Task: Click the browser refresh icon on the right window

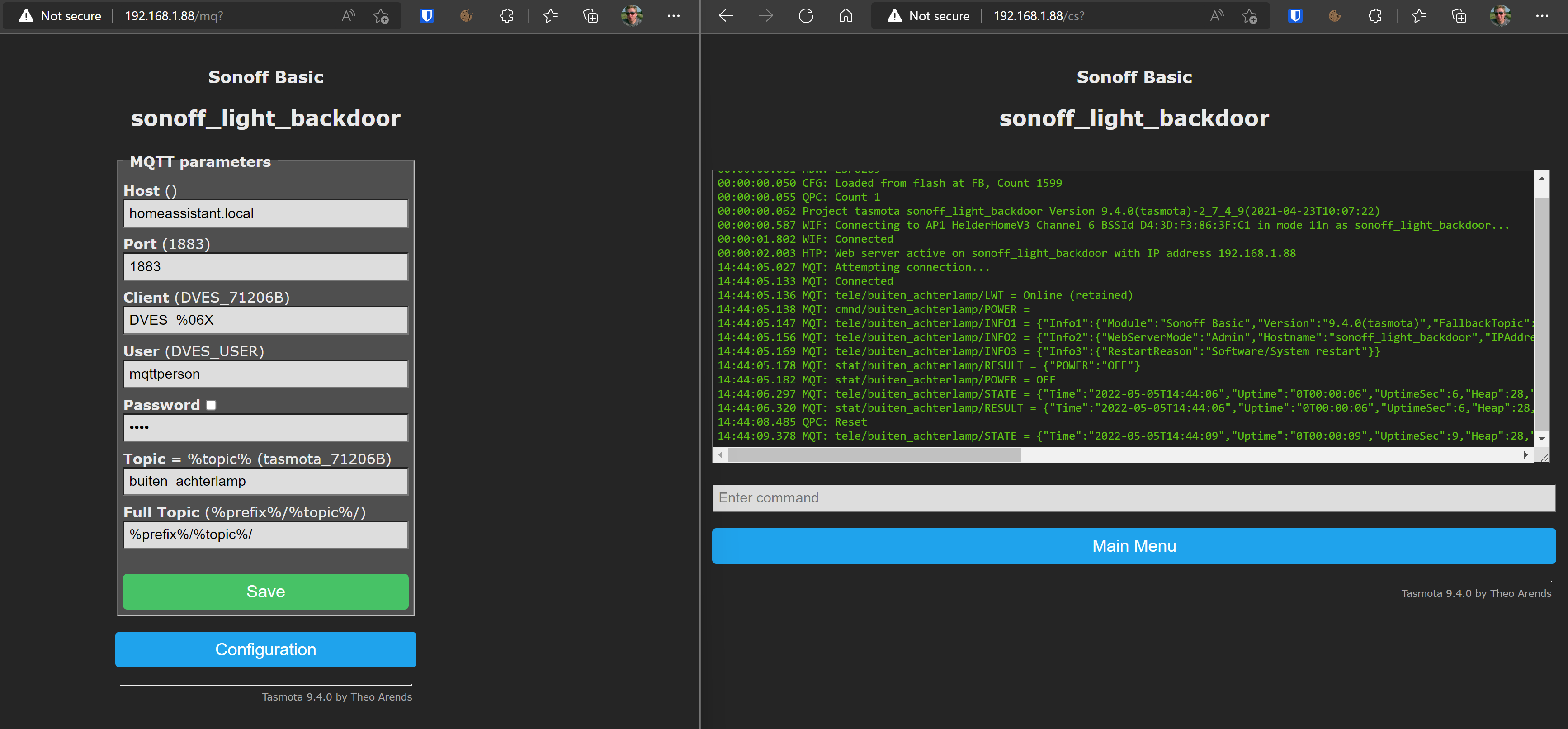Action: coord(806,16)
